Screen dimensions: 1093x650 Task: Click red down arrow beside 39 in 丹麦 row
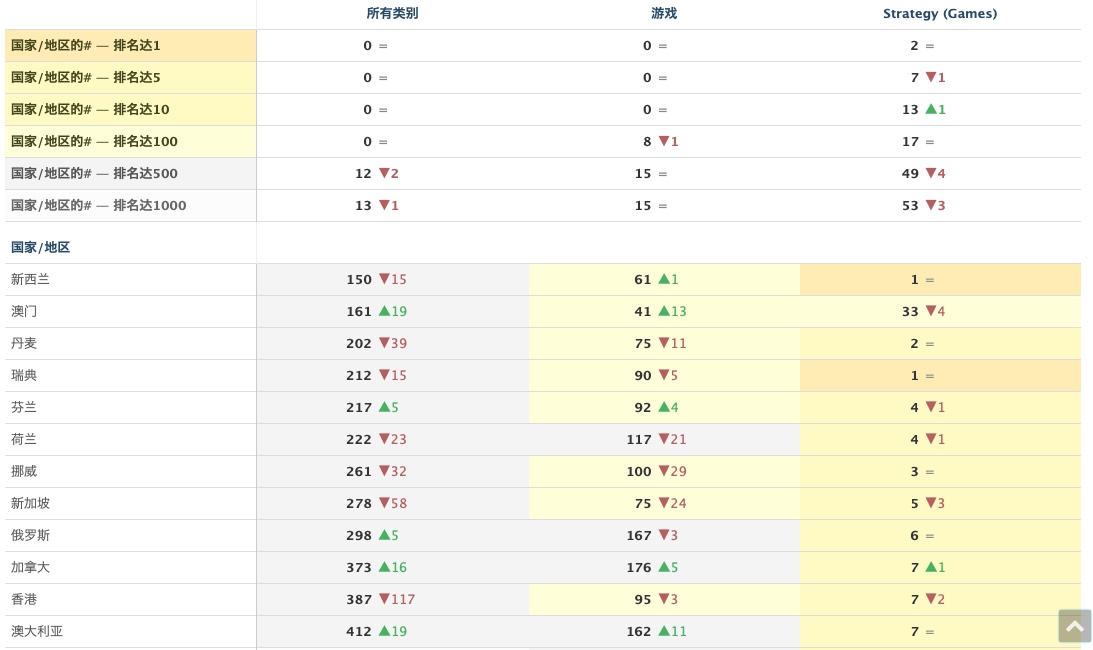click(384, 343)
